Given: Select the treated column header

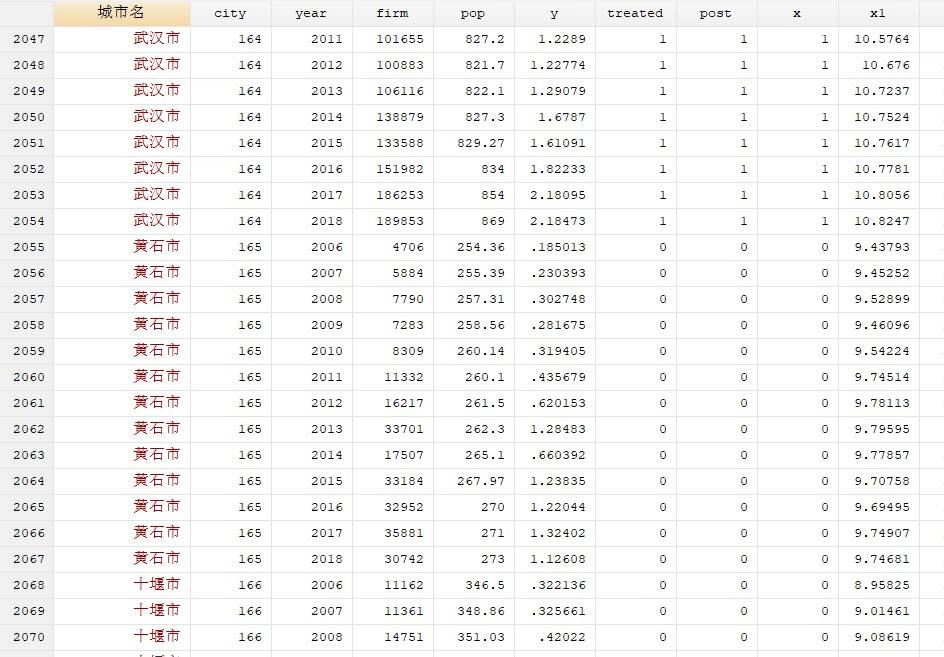Looking at the screenshot, I should point(635,13).
